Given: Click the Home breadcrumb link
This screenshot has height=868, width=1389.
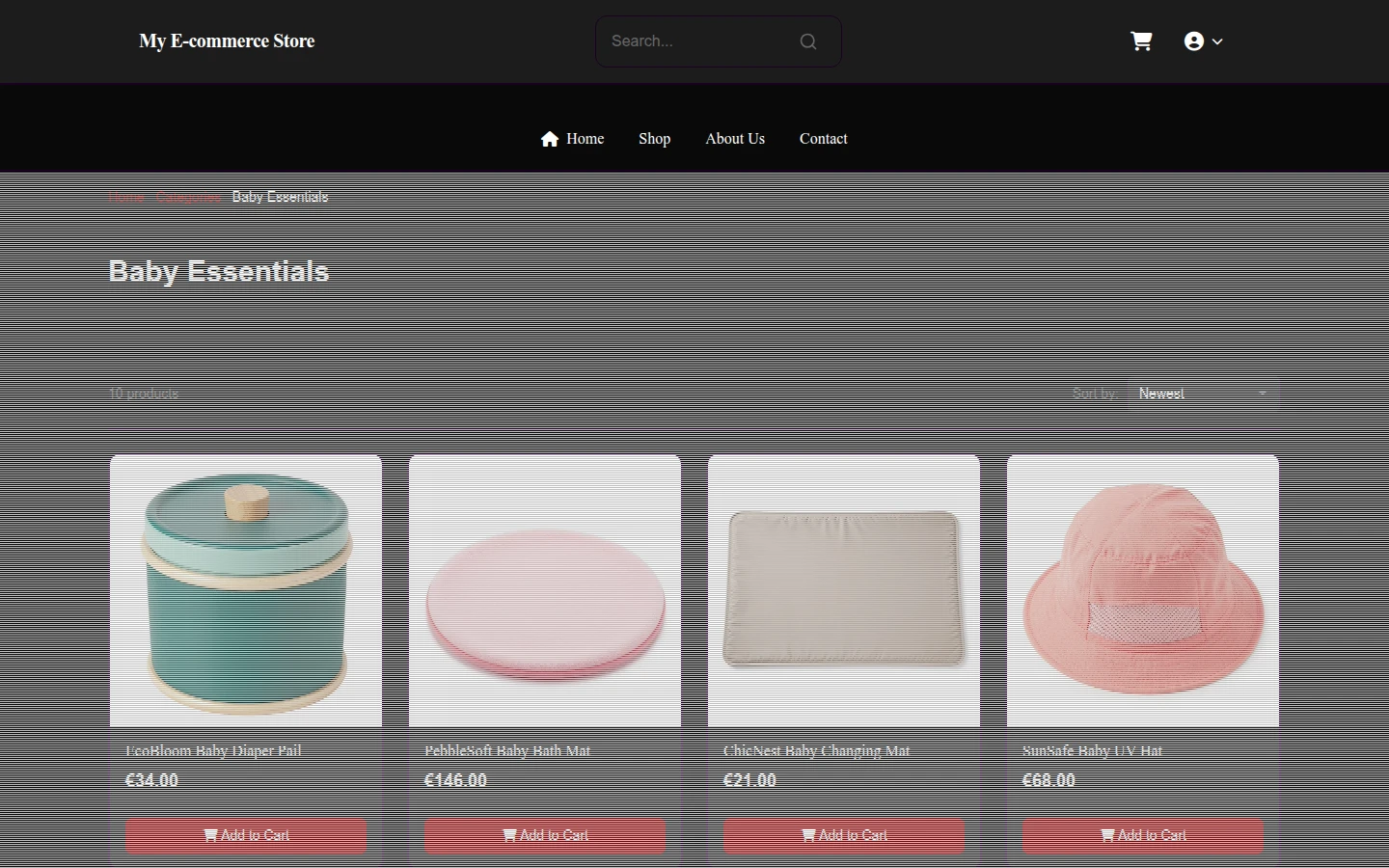Looking at the screenshot, I should coord(127,197).
